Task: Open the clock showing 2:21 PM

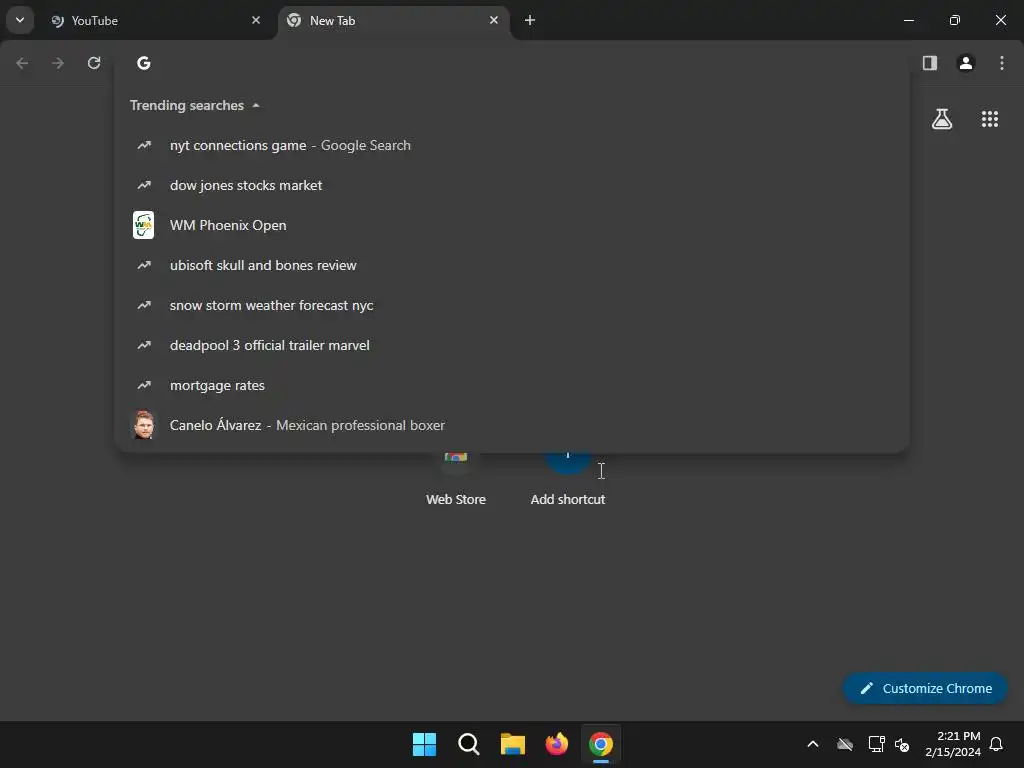Action: point(953,744)
